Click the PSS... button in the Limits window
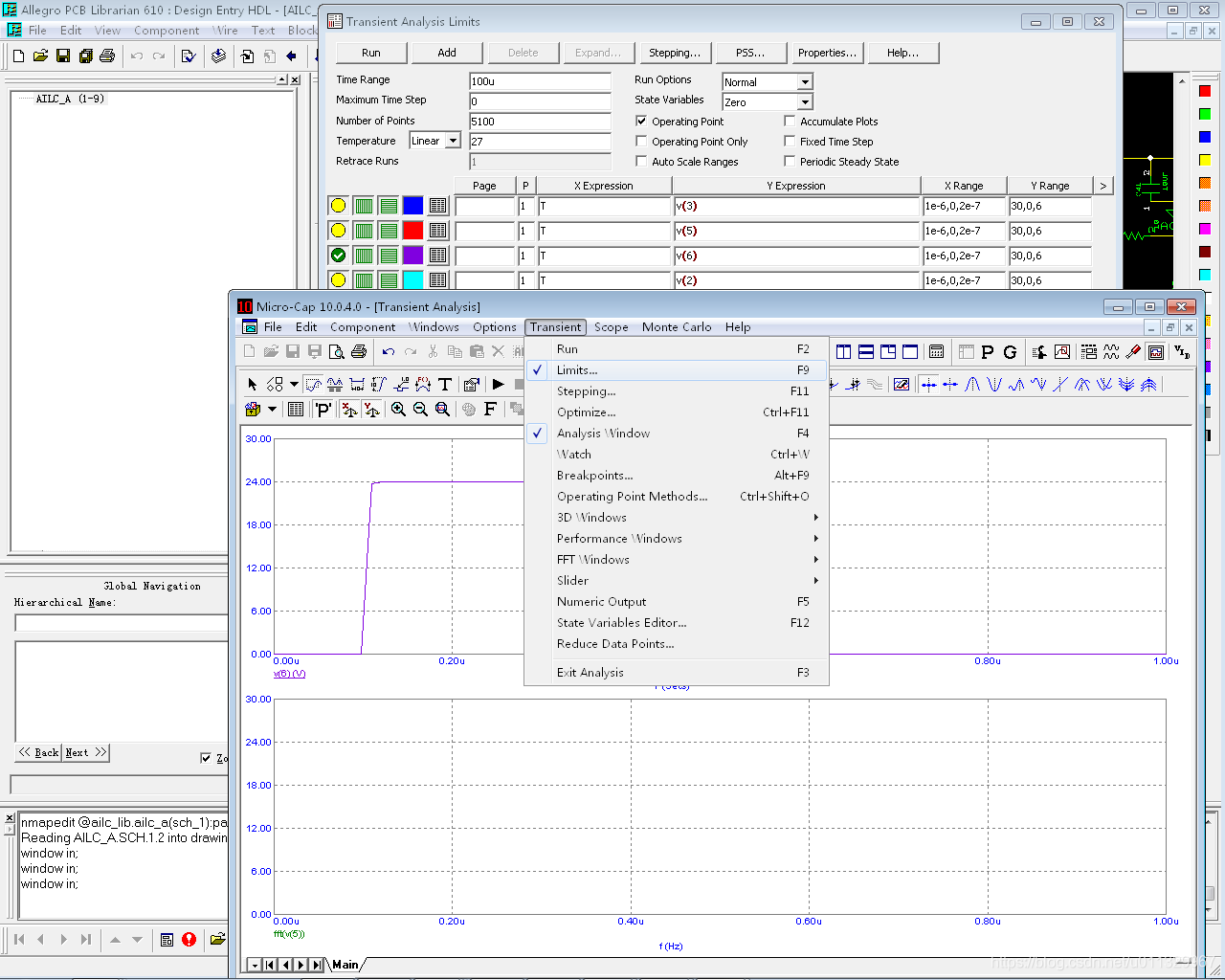The image size is (1225, 980). pos(750,53)
